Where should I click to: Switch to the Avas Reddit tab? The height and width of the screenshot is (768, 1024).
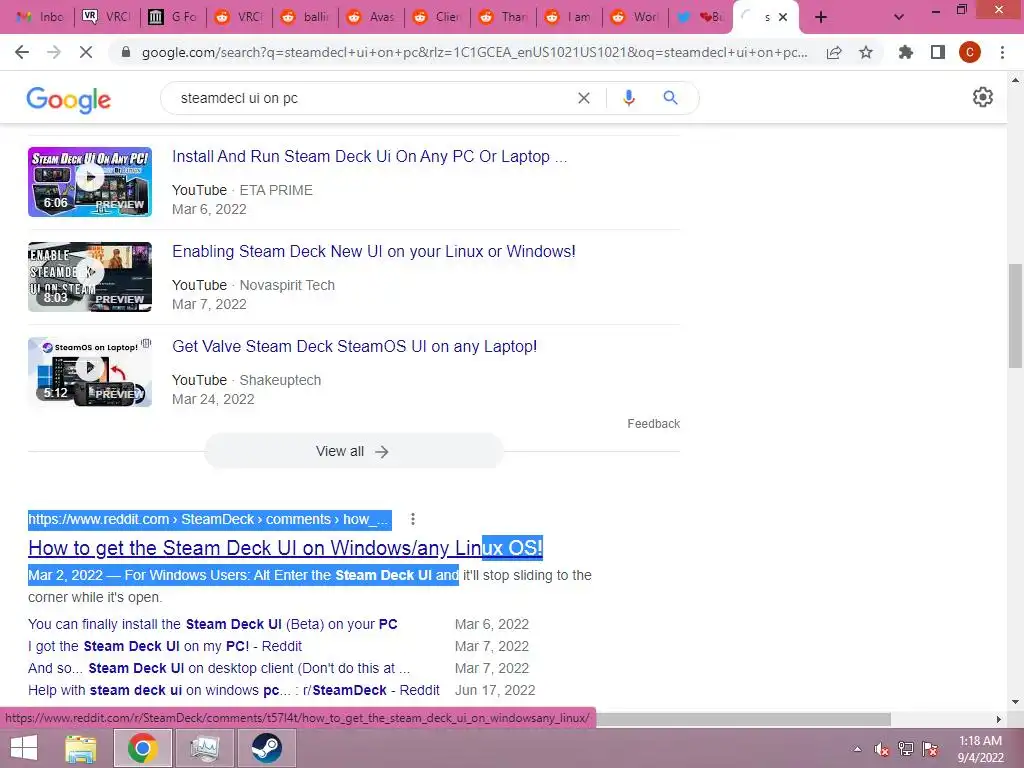(x=370, y=17)
